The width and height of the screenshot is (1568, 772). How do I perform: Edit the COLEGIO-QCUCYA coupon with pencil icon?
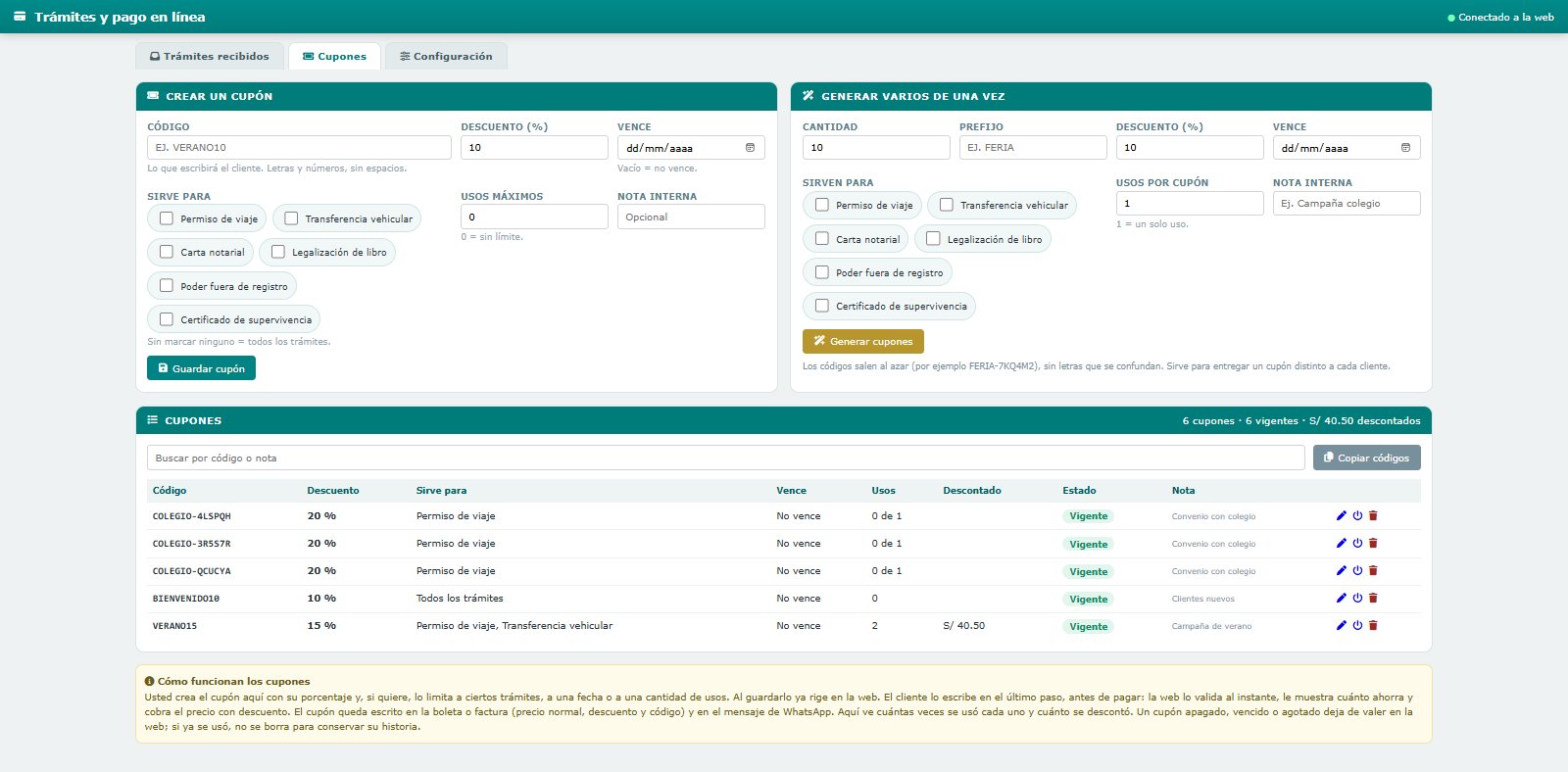[1342, 570]
